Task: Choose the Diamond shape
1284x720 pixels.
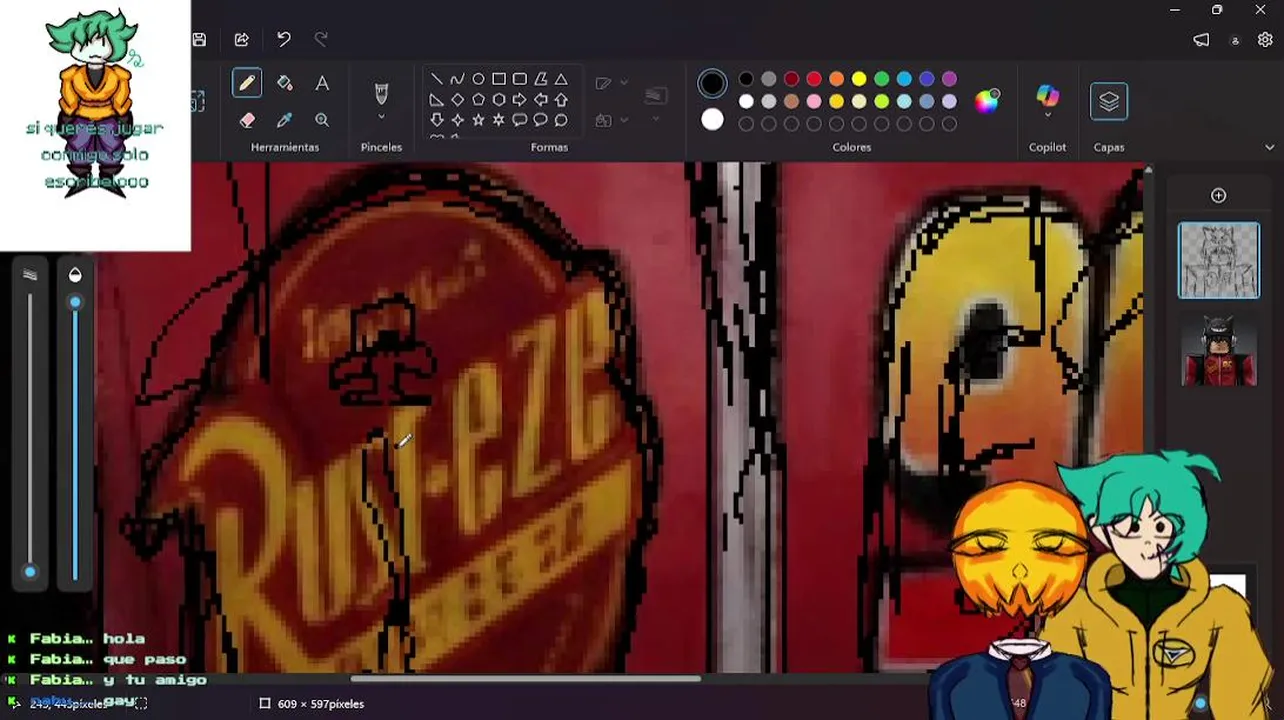Action: [457, 100]
